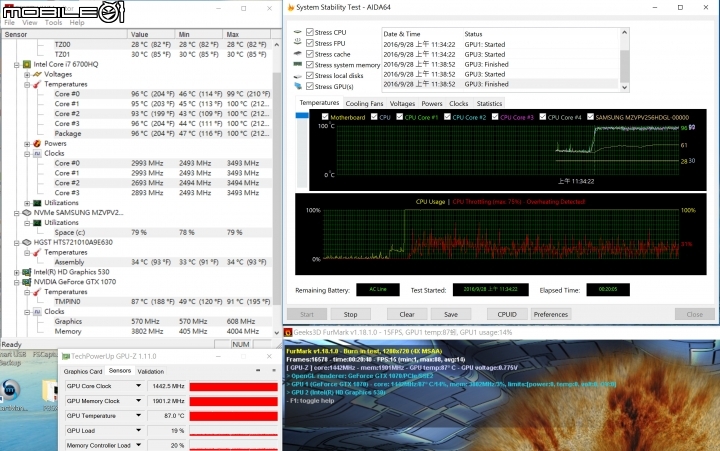Click the Elapsed Time display field
The image size is (720, 451).
point(608,289)
